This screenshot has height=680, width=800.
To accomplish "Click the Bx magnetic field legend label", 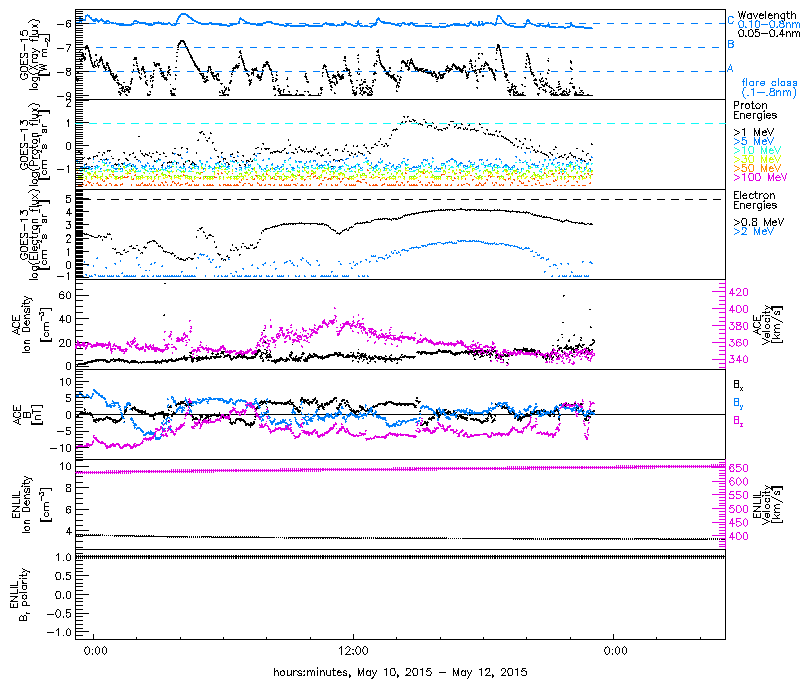I will click(x=738, y=384).
